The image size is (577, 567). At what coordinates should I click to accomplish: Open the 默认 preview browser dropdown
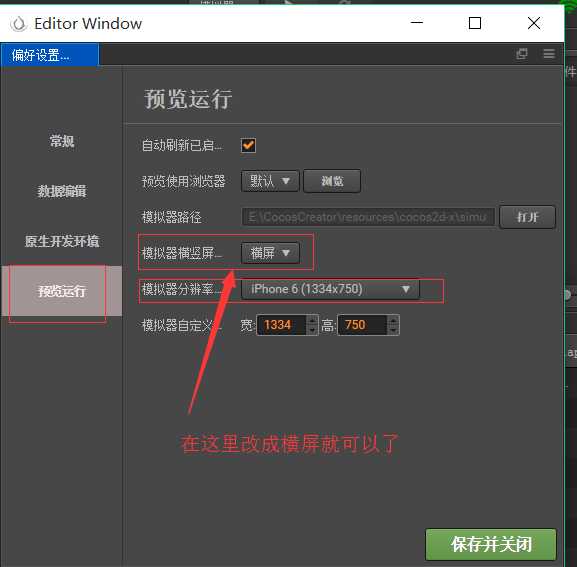tap(270, 181)
